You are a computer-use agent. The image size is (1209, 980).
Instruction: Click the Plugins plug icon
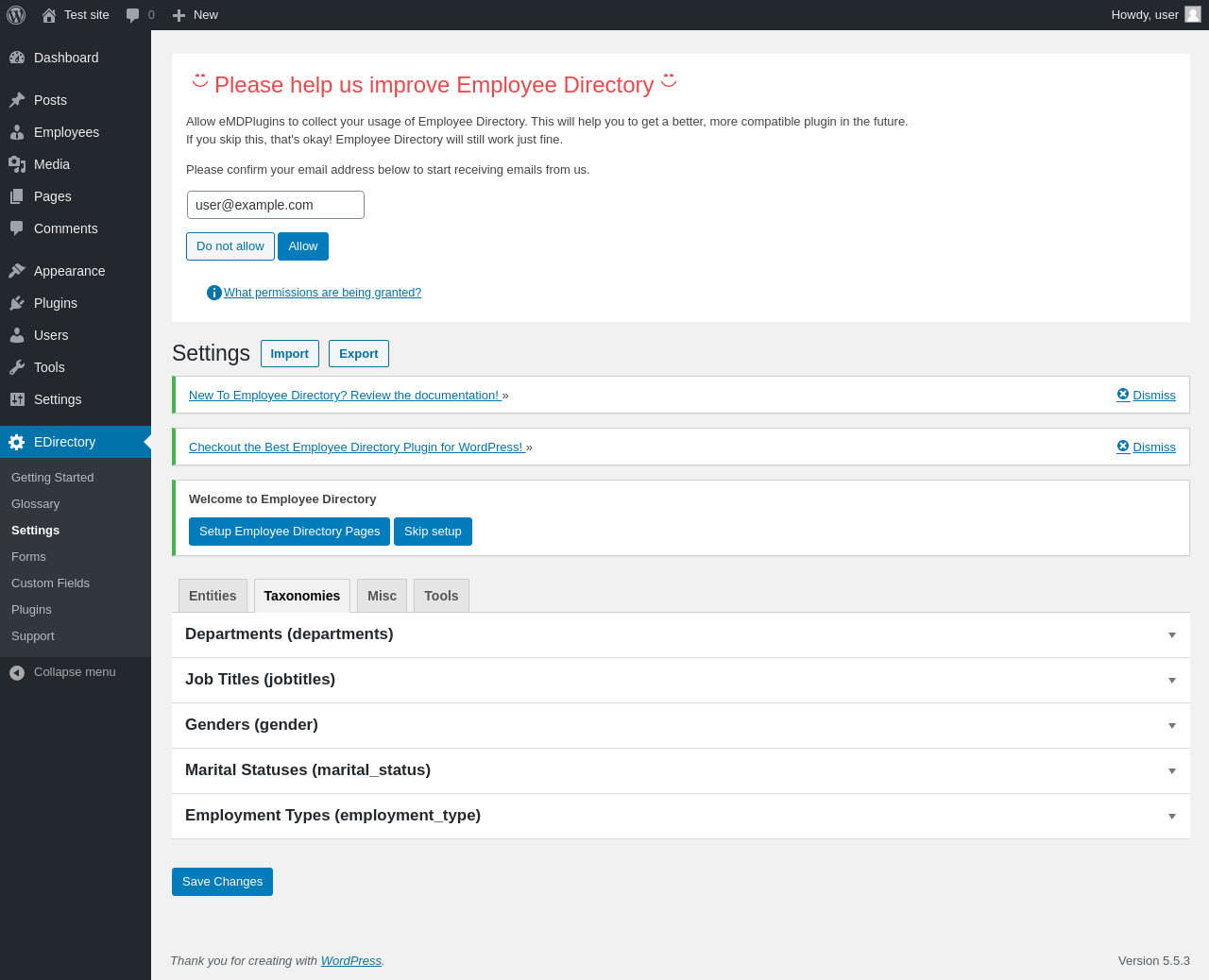tap(17, 303)
